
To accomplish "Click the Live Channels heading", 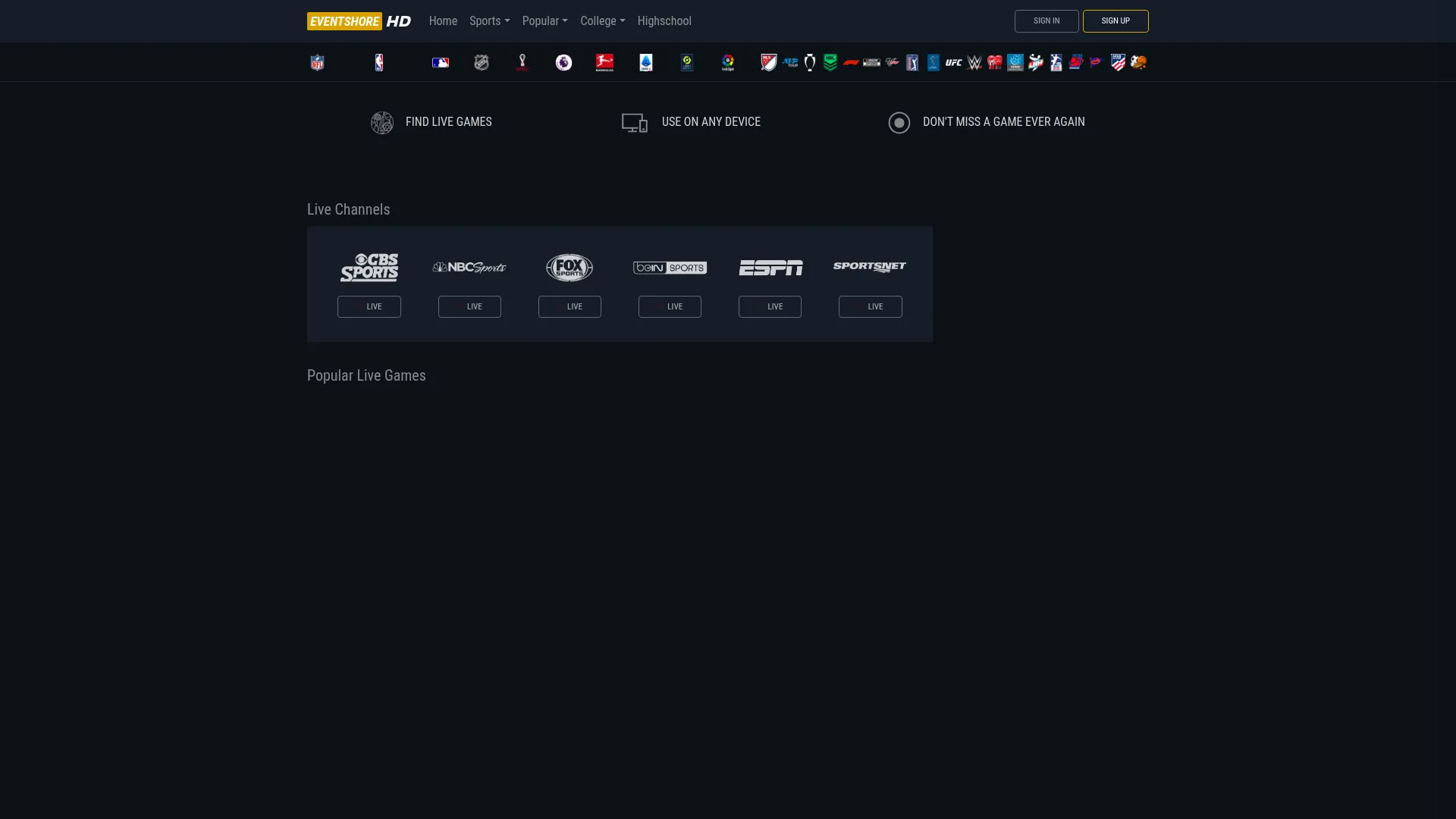I will pos(348,209).
